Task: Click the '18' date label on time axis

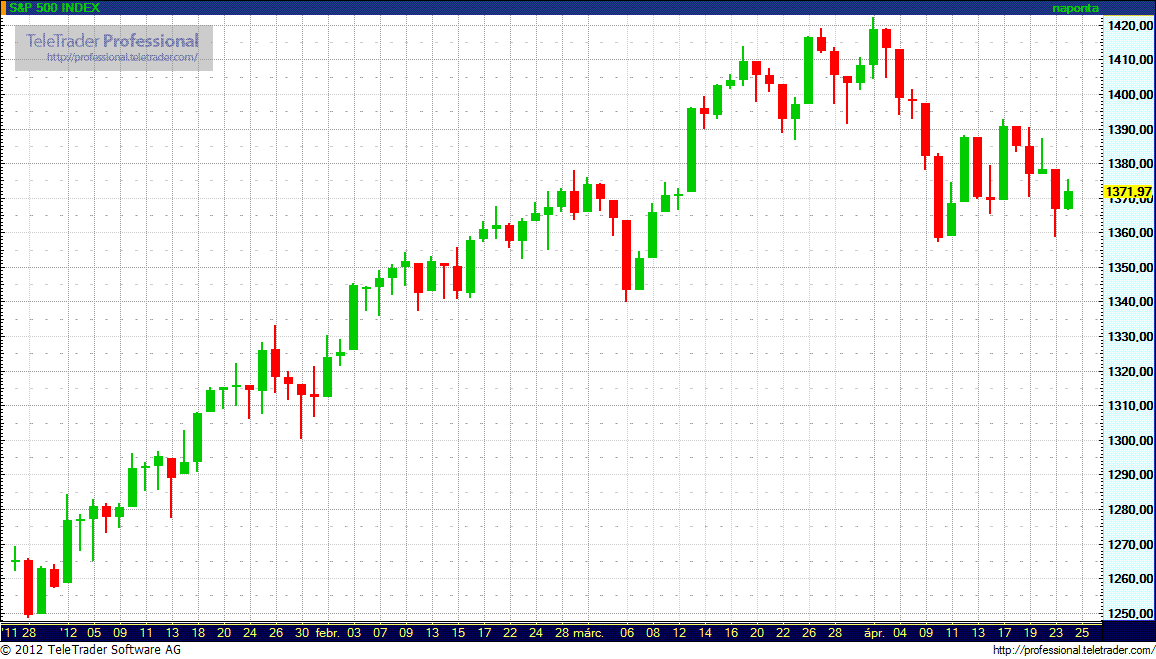Action: coord(198,632)
